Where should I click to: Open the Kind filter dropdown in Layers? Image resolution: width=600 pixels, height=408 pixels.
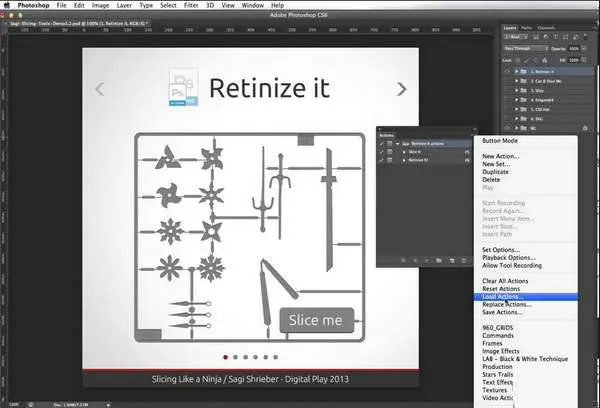point(517,37)
